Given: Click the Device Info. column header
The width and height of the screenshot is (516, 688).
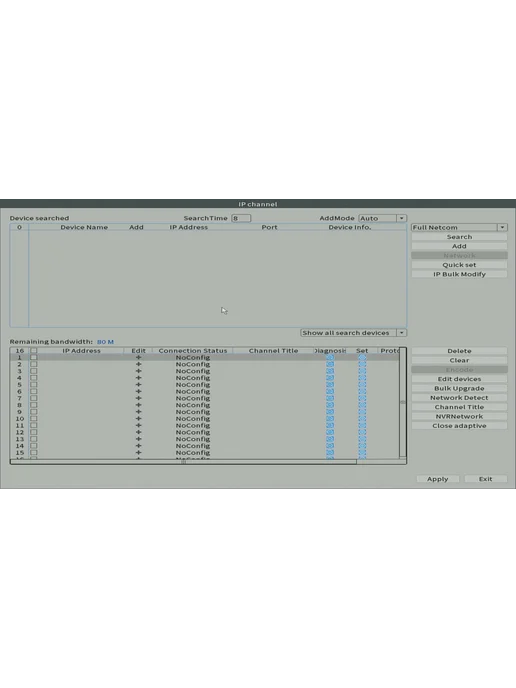Looking at the screenshot, I should point(350,227).
